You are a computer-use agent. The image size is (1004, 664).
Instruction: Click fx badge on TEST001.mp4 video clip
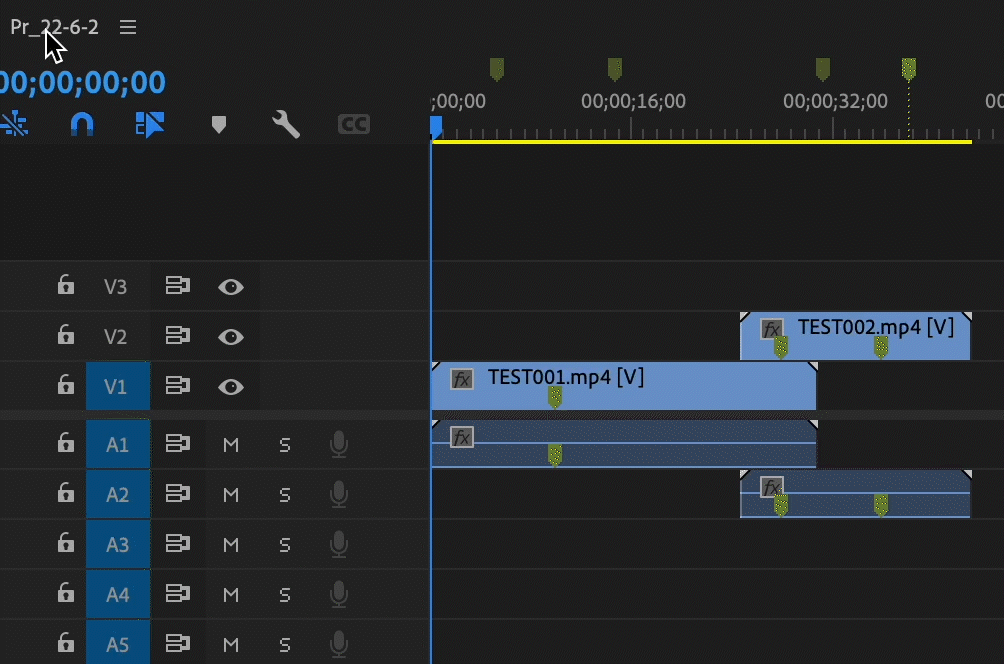(x=462, y=379)
